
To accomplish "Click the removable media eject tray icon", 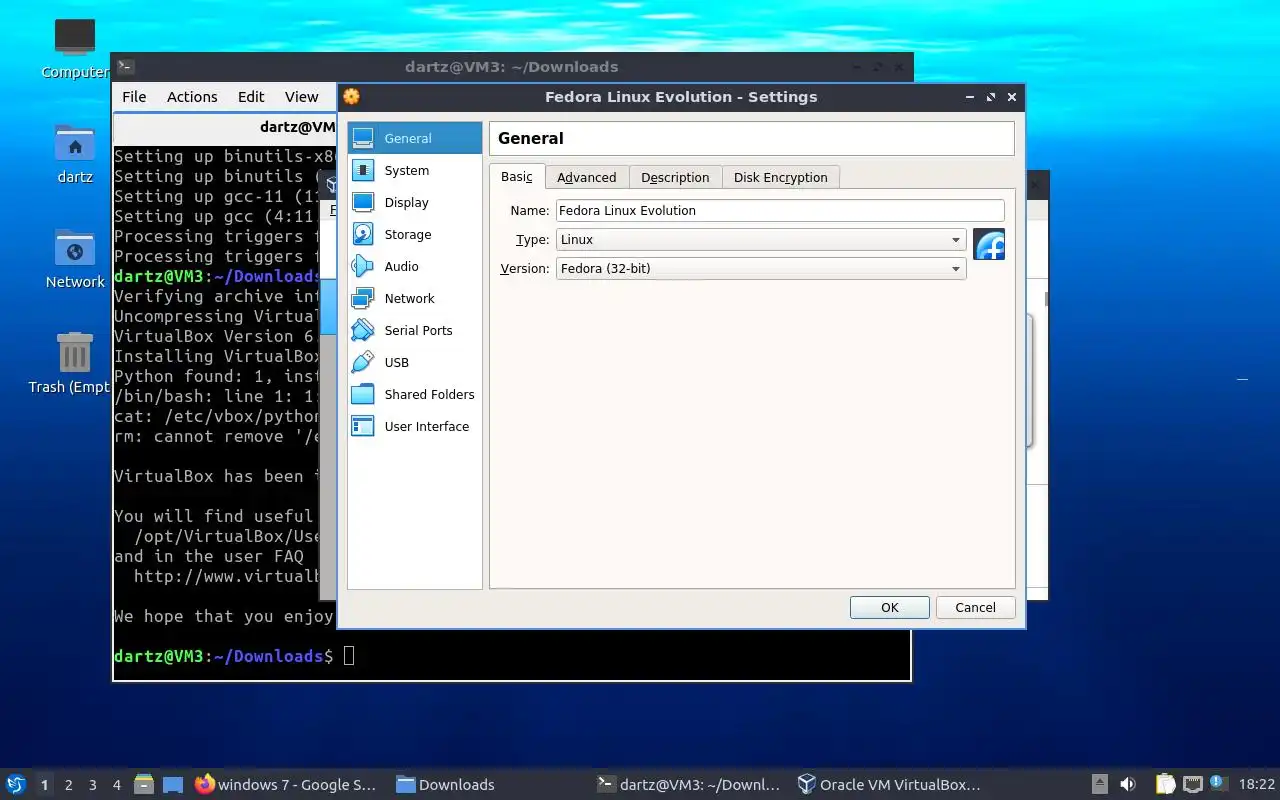I will pyautogui.click(x=1099, y=785).
